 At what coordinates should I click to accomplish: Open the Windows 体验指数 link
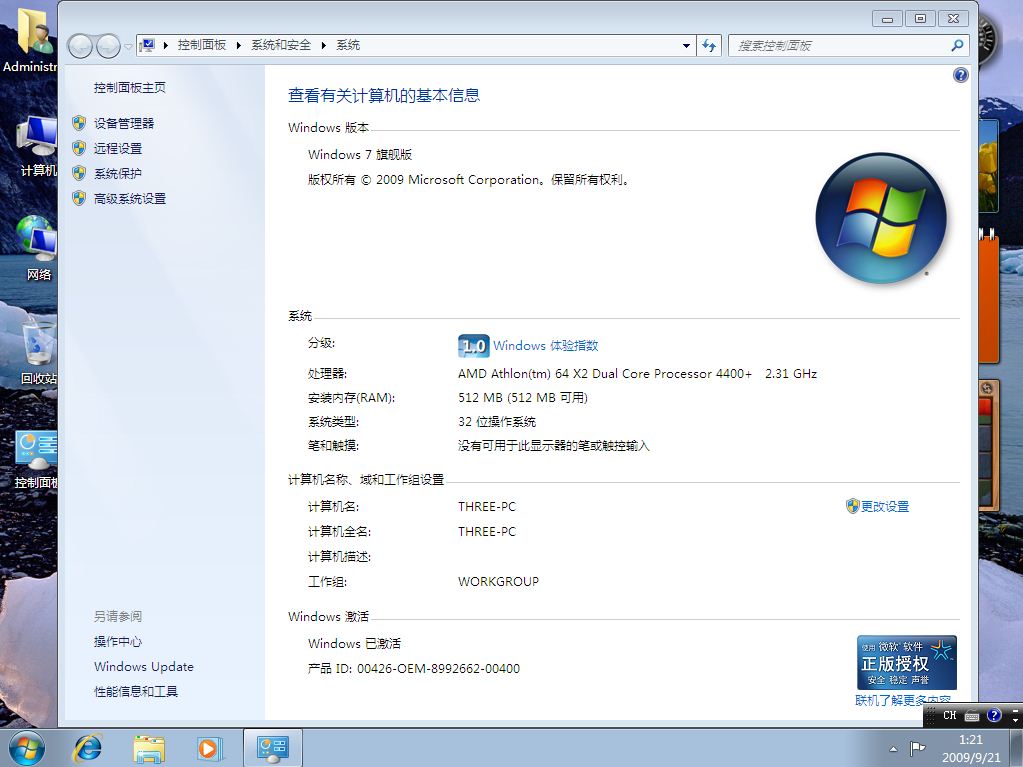pos(545,346)
